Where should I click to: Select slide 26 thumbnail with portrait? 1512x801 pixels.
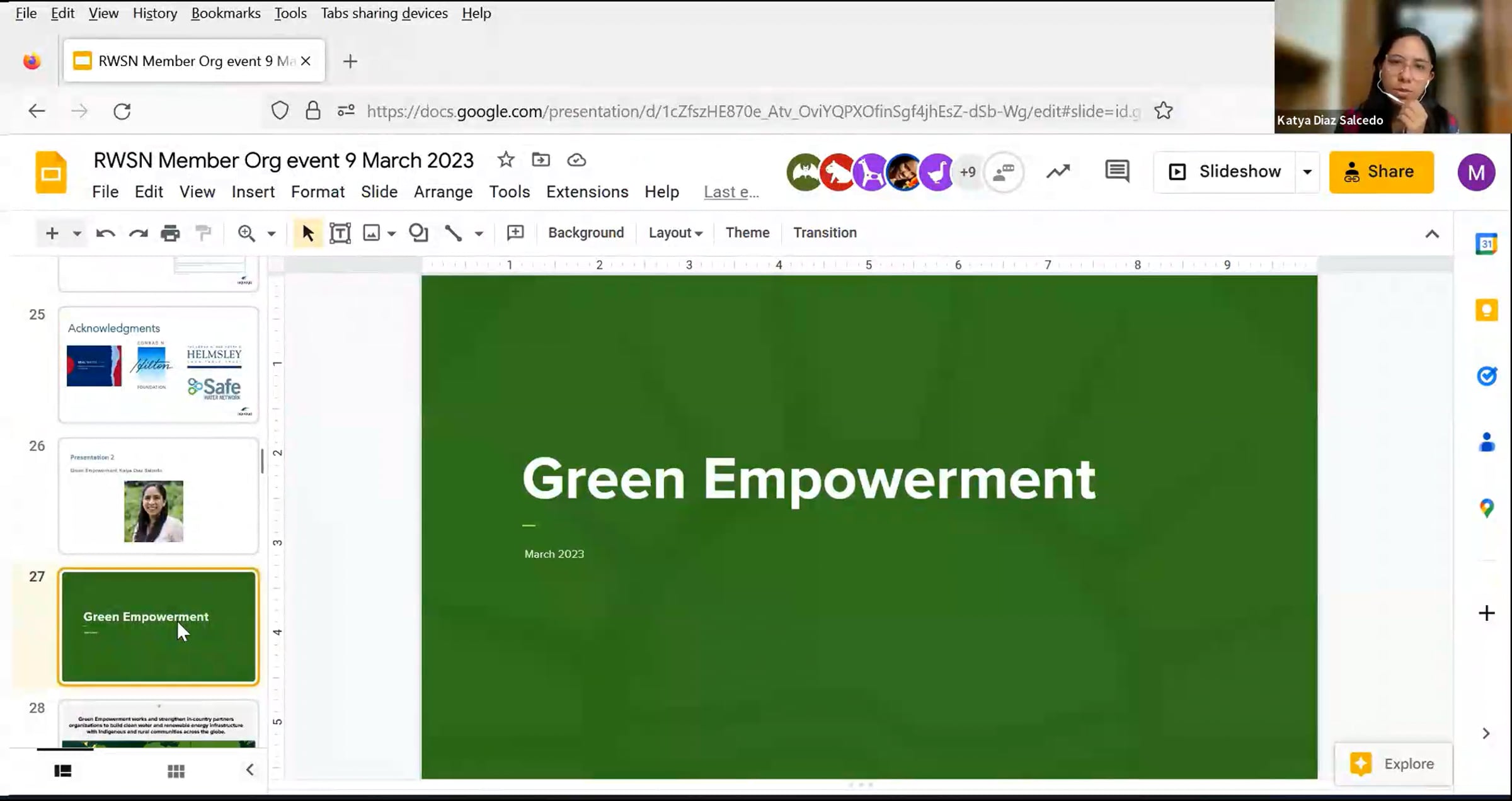pos(158,496)
